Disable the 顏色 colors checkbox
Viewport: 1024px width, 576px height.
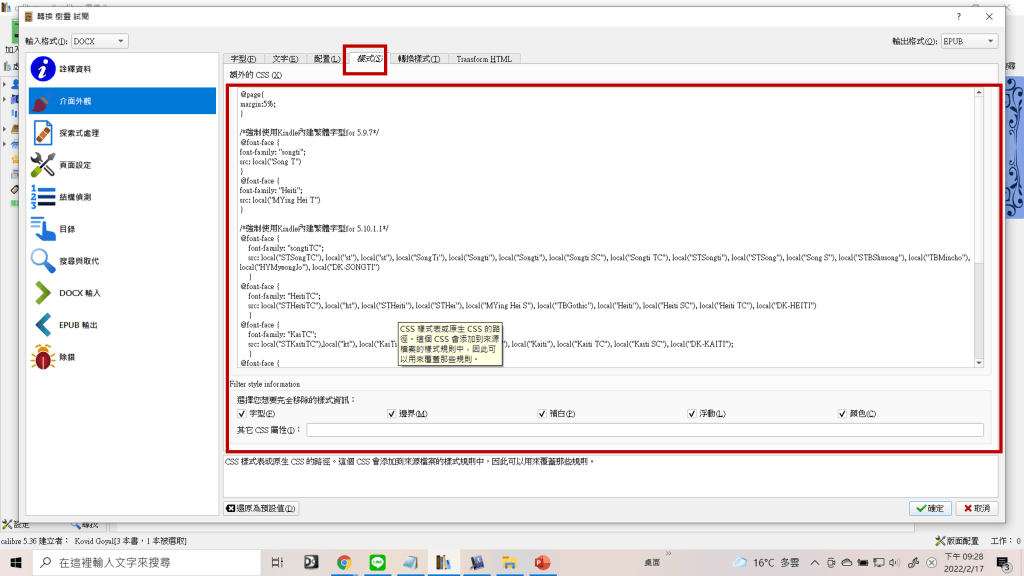point(842,414)
